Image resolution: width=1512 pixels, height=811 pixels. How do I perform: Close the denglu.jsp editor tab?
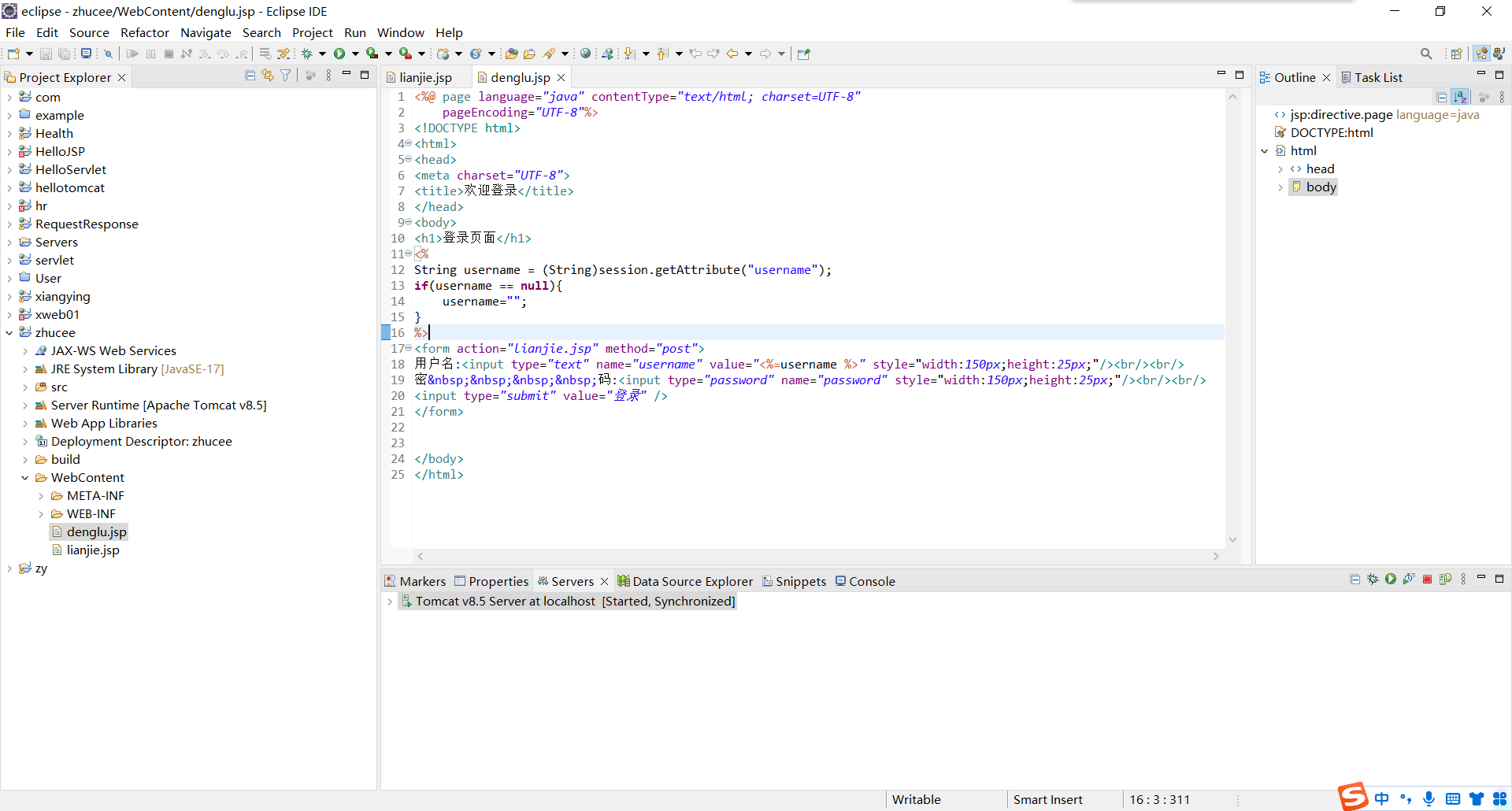click(x=561, y=77)
